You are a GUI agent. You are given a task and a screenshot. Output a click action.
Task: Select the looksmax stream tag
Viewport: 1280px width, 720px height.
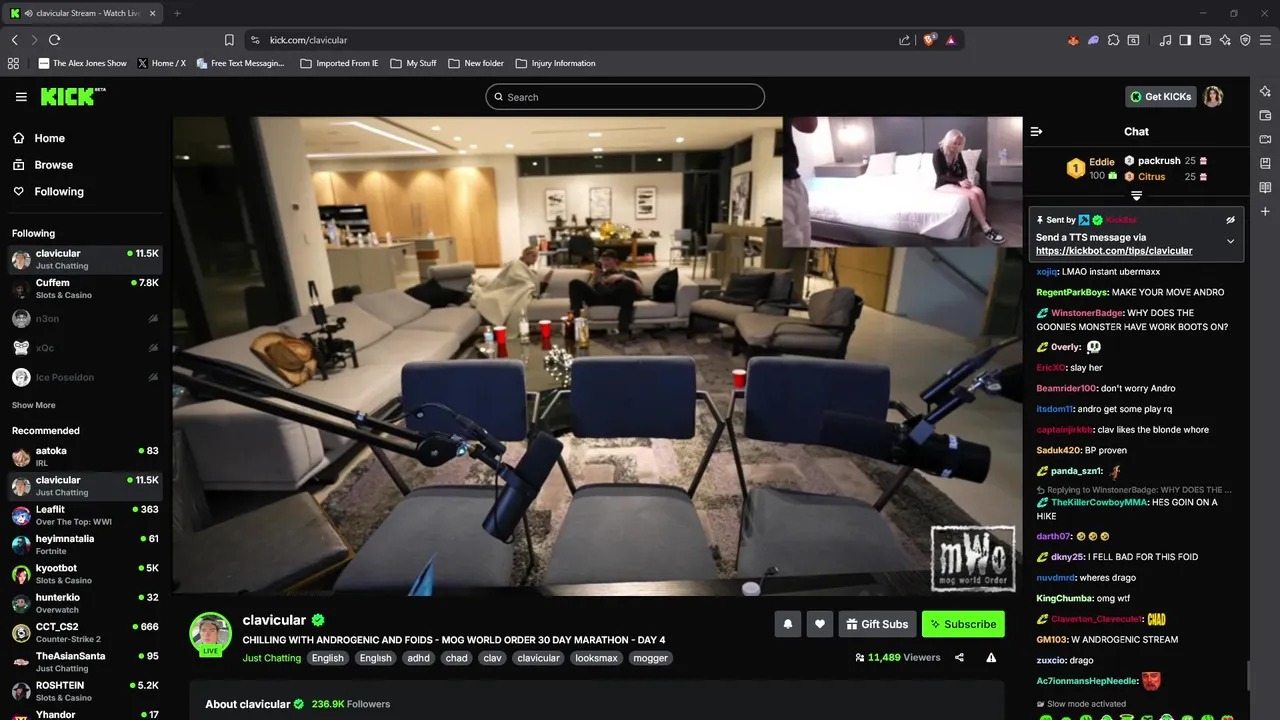tap(596, 658)
